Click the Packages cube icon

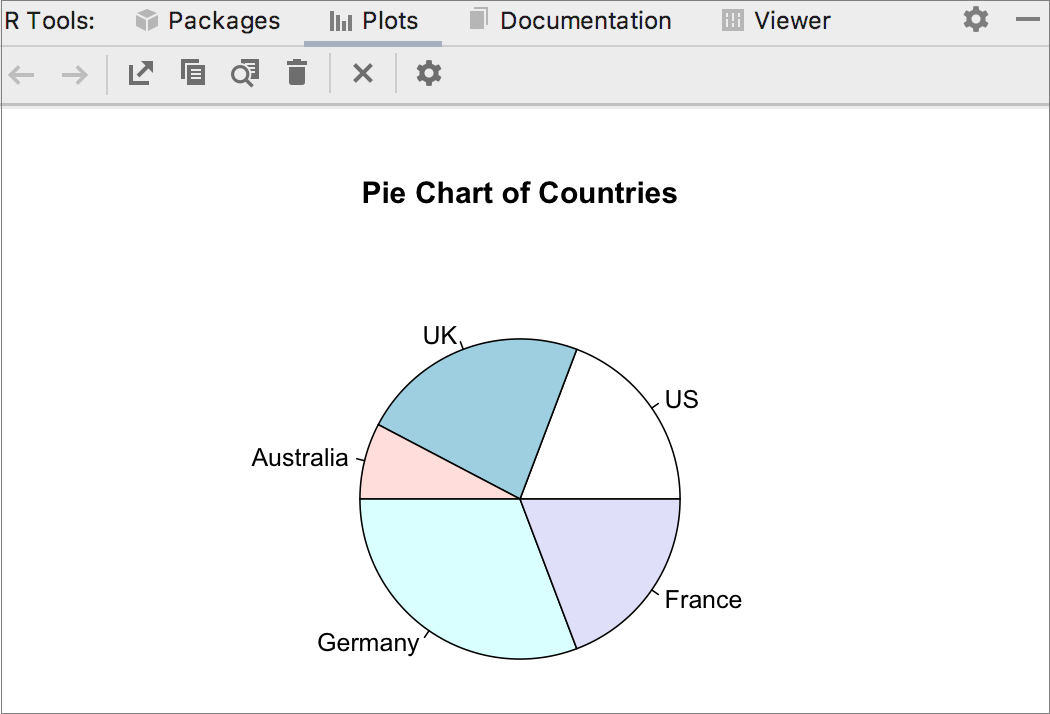point(146,20)
